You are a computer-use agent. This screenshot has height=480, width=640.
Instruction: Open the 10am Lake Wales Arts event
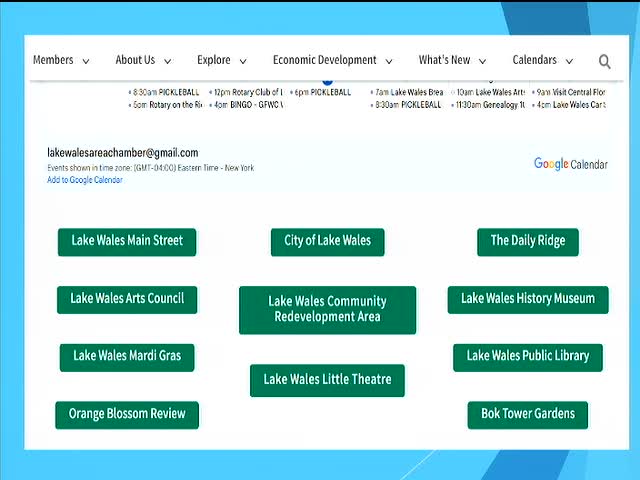coord(488,92)
